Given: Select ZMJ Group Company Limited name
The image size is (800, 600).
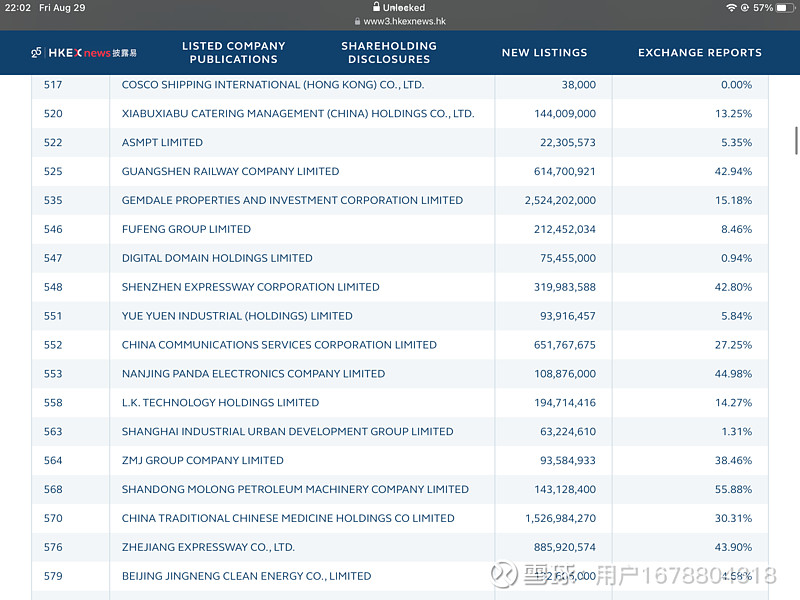Looking at the screenshot, I should pos(203,460).
